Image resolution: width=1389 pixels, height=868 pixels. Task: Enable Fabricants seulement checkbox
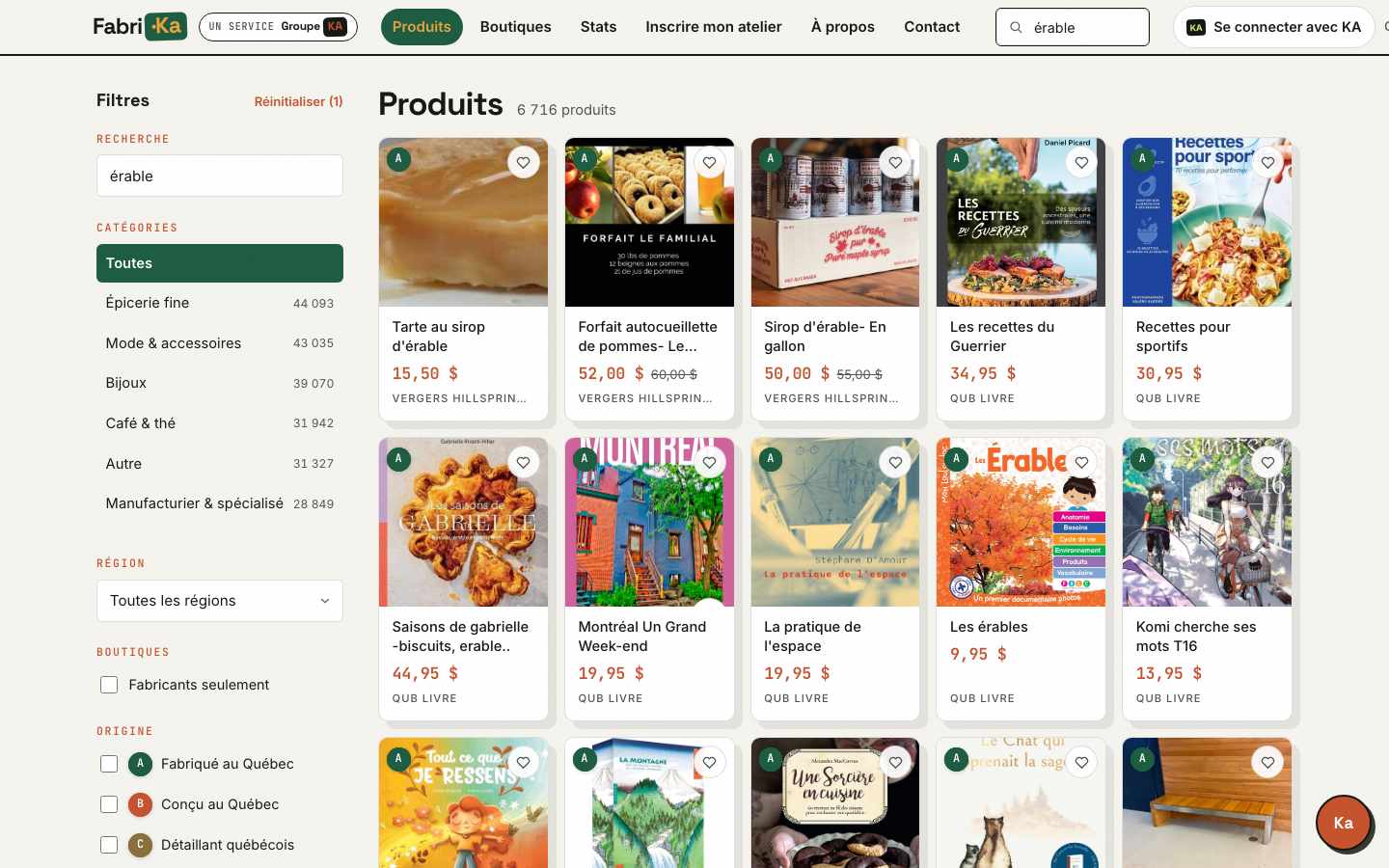[109, 685]
